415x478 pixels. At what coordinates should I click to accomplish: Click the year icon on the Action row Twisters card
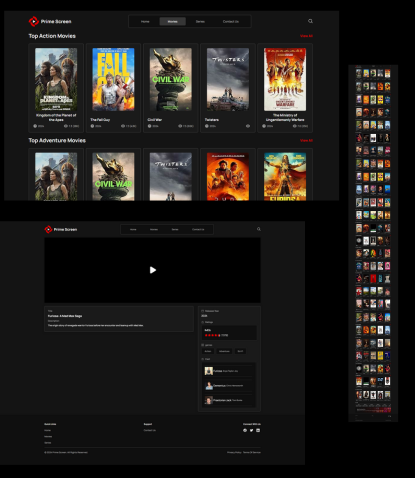(207, 126)
